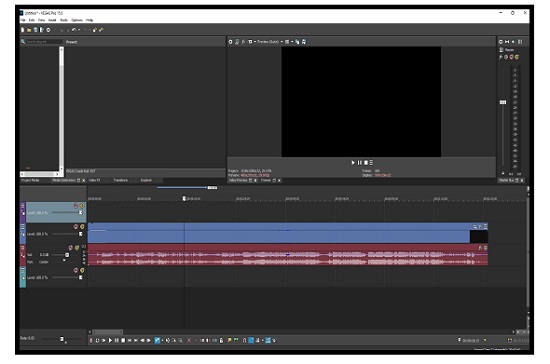Pause preview in video preview window
Image resolution: width=550 pixels, height=364 pixels.
coord(360,163)
